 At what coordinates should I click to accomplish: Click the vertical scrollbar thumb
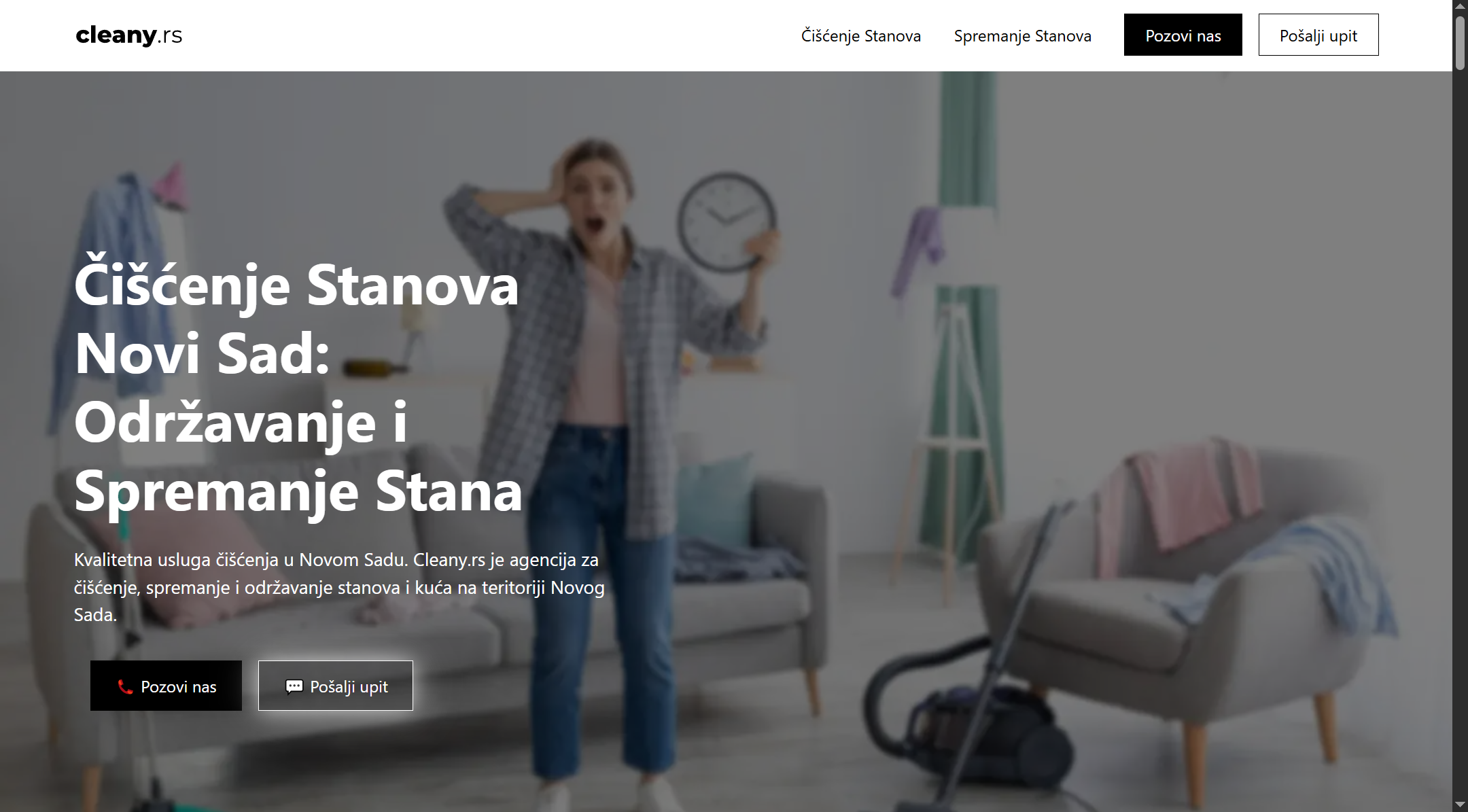point(1460,42)
